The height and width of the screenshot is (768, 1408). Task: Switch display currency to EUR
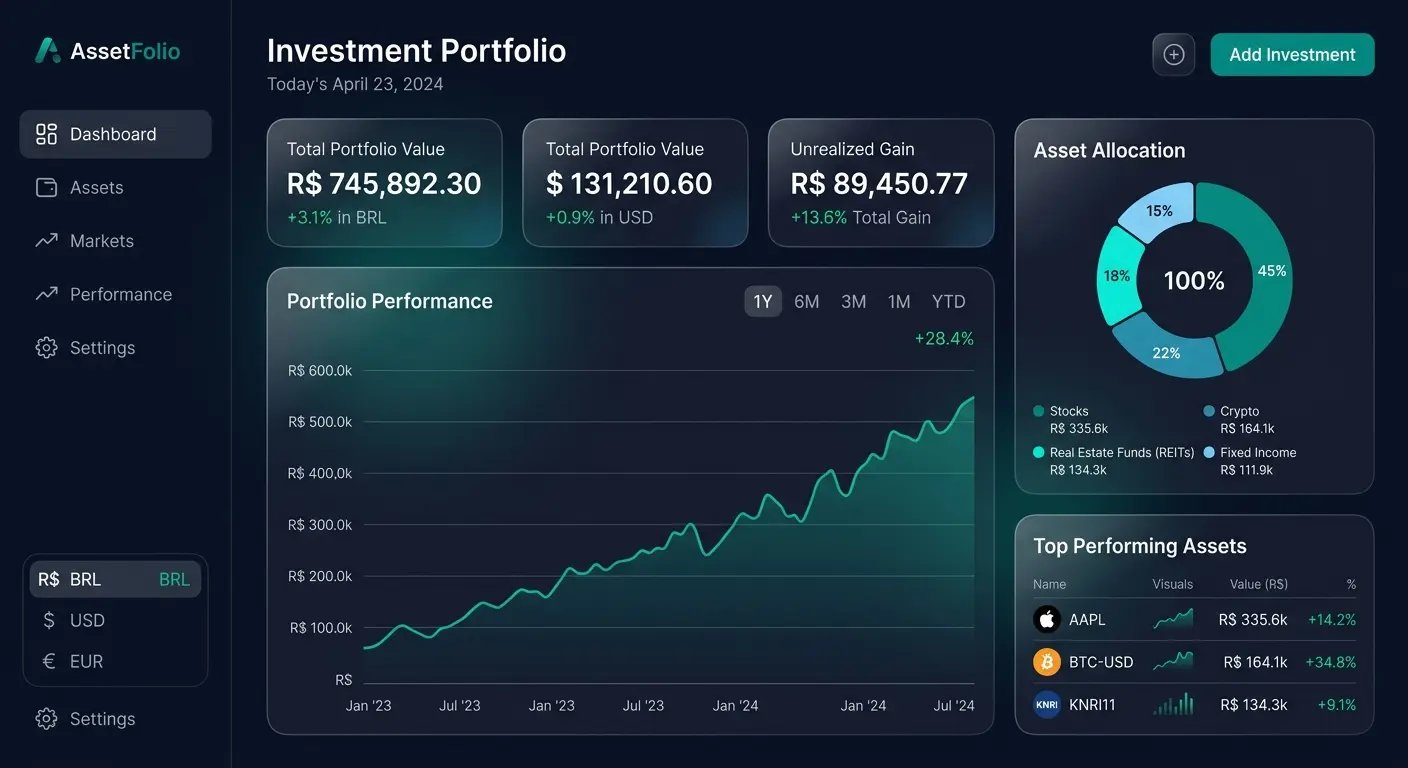point(114,662)
